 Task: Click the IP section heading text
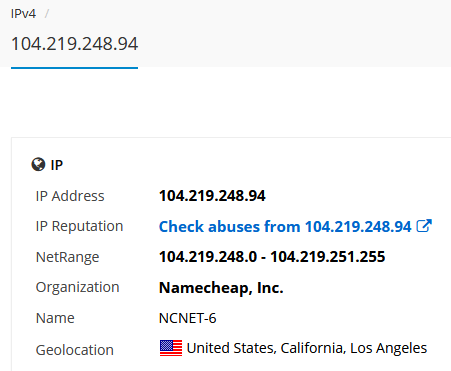(57, 165)
